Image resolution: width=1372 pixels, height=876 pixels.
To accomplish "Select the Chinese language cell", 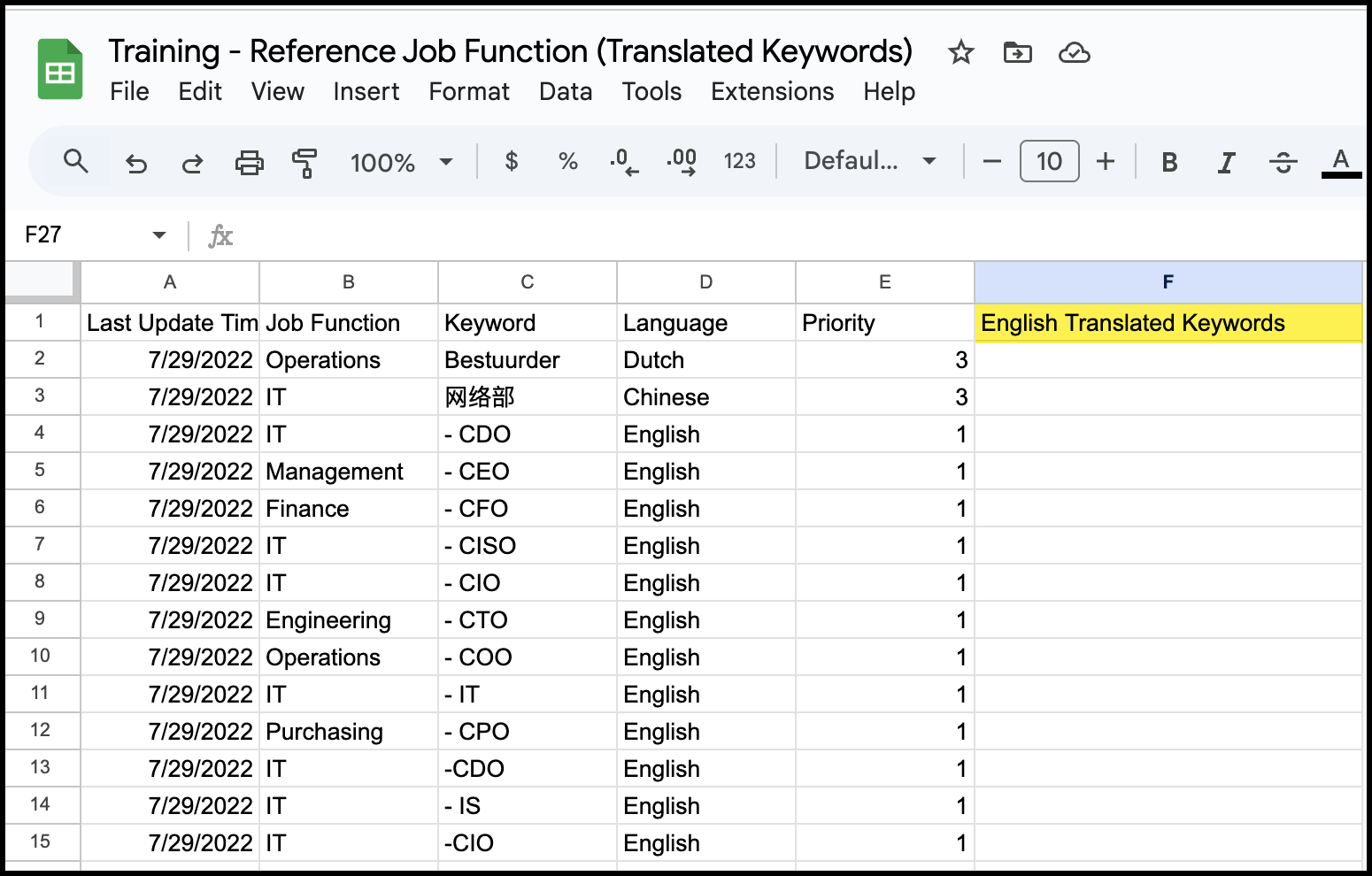I will coord(706,397).
